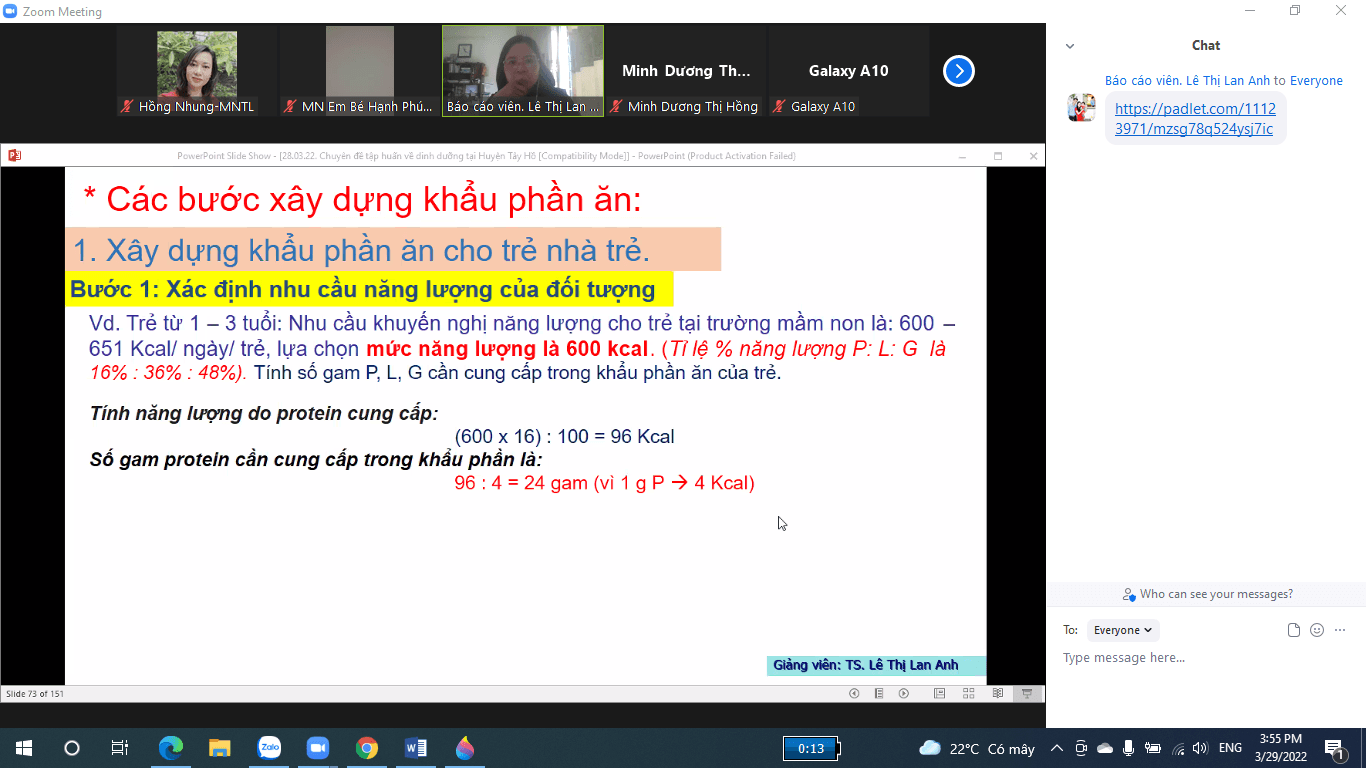Expand hidden system tray icons
The image size is (1366, 768).
coord(1057,747)
